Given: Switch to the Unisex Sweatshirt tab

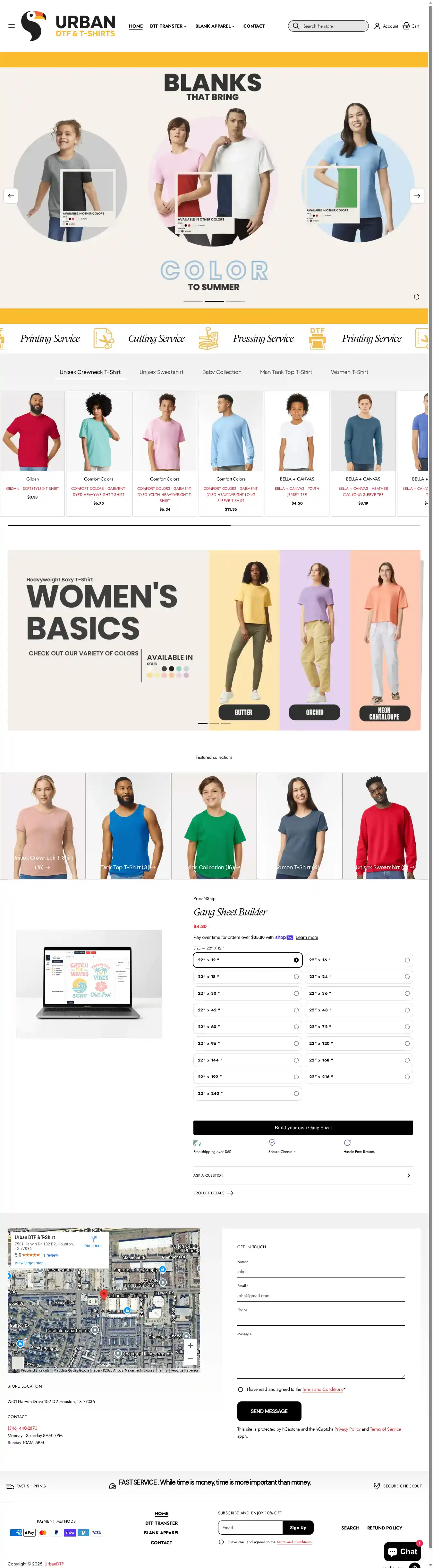Looking at the screenshot, I should pos(161,372).
